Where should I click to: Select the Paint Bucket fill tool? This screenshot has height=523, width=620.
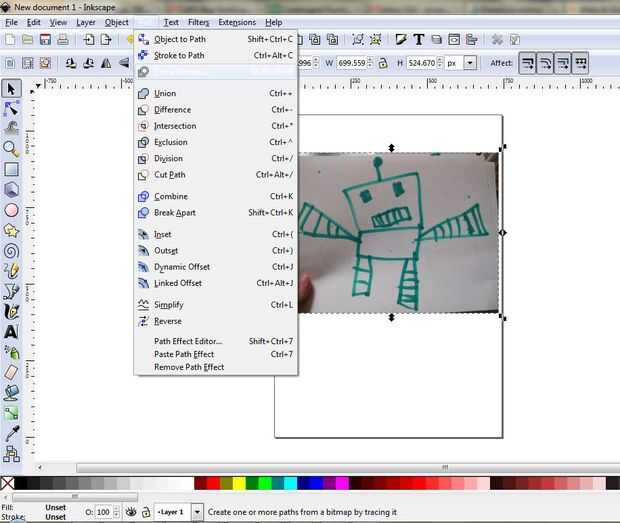pos(11,393)
